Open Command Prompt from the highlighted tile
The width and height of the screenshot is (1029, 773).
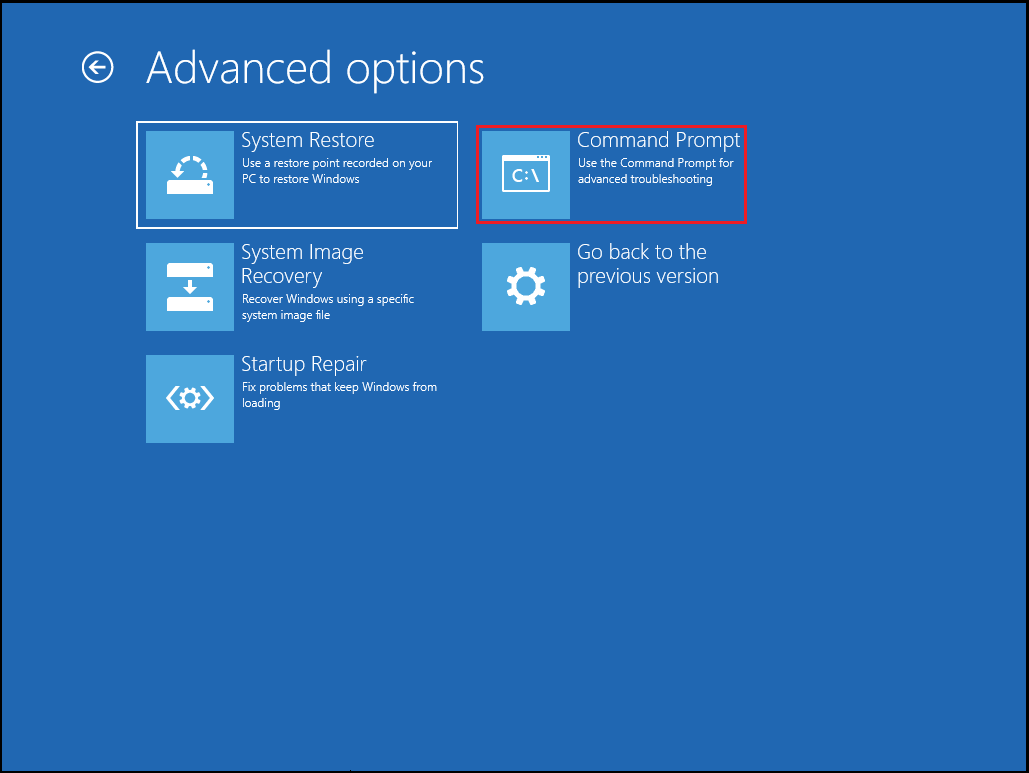[x=611, y=174]
